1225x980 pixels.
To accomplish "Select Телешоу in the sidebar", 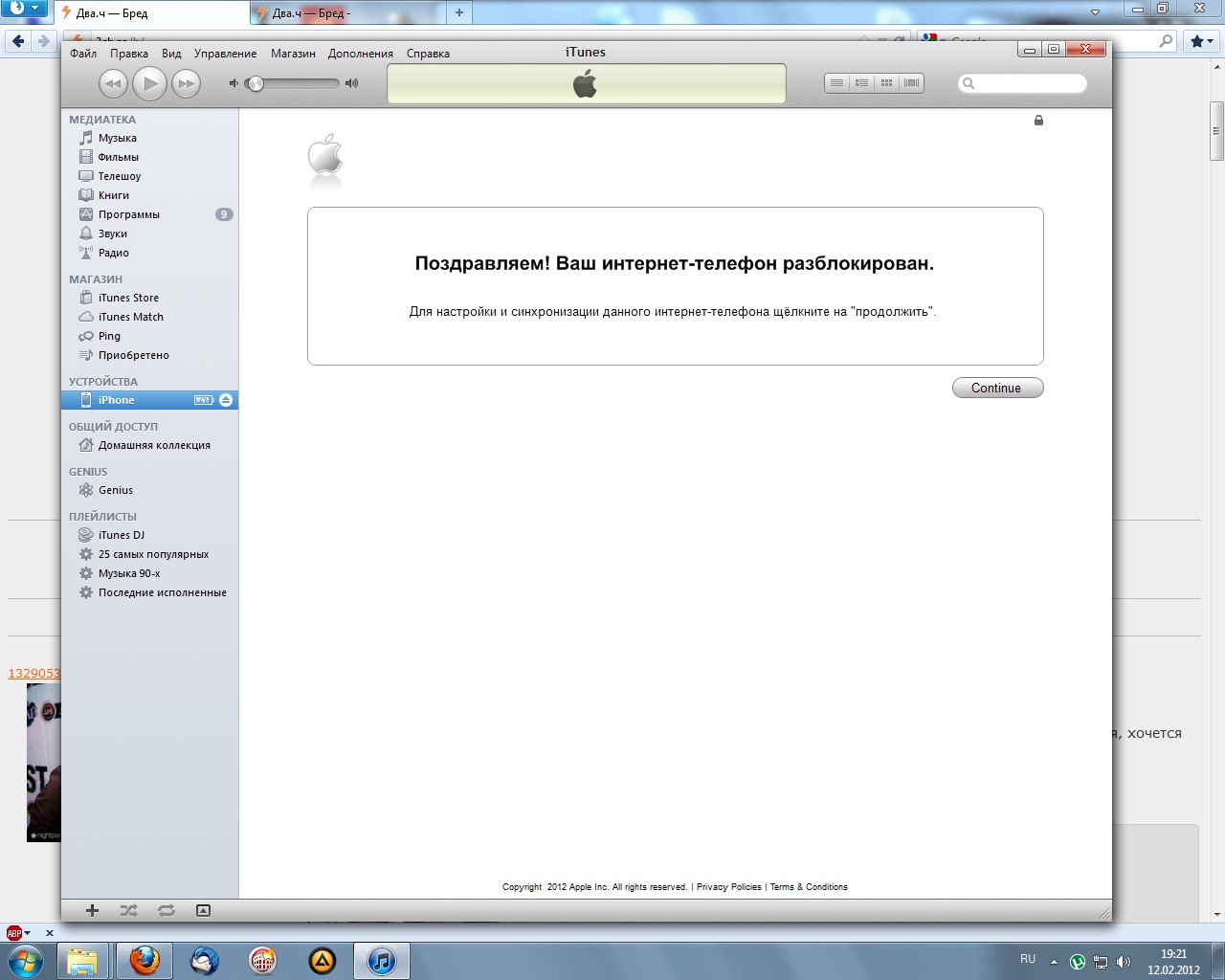I will pyautogui.click(x=149, y=176).
